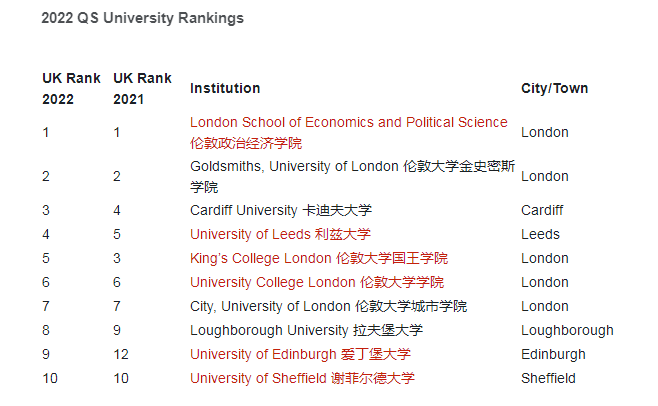Click the UK Rank 2021 column header
This screenshot has width=658, height=406.
coord(142,89)
